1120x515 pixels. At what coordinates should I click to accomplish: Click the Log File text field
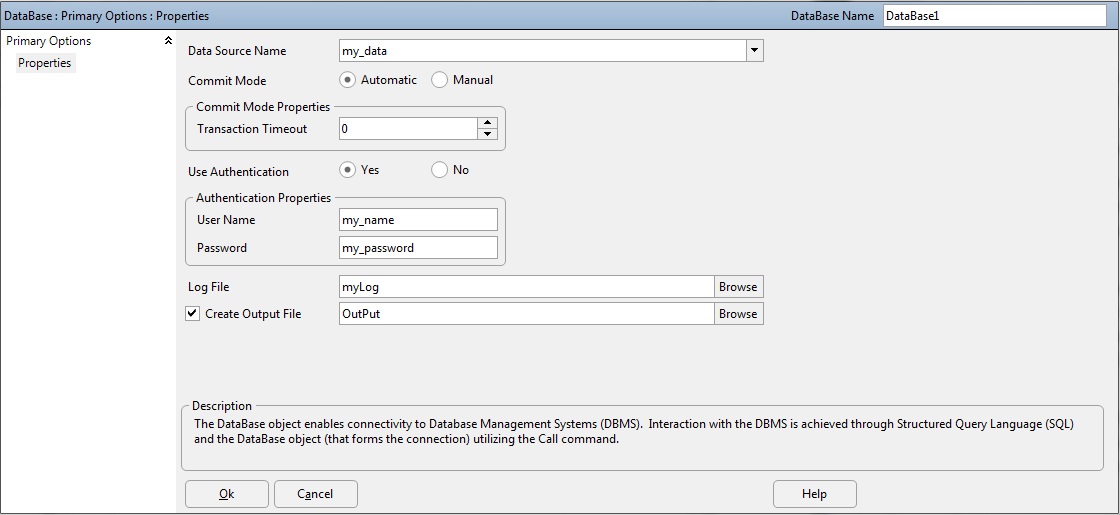click(x=527, y=286)
